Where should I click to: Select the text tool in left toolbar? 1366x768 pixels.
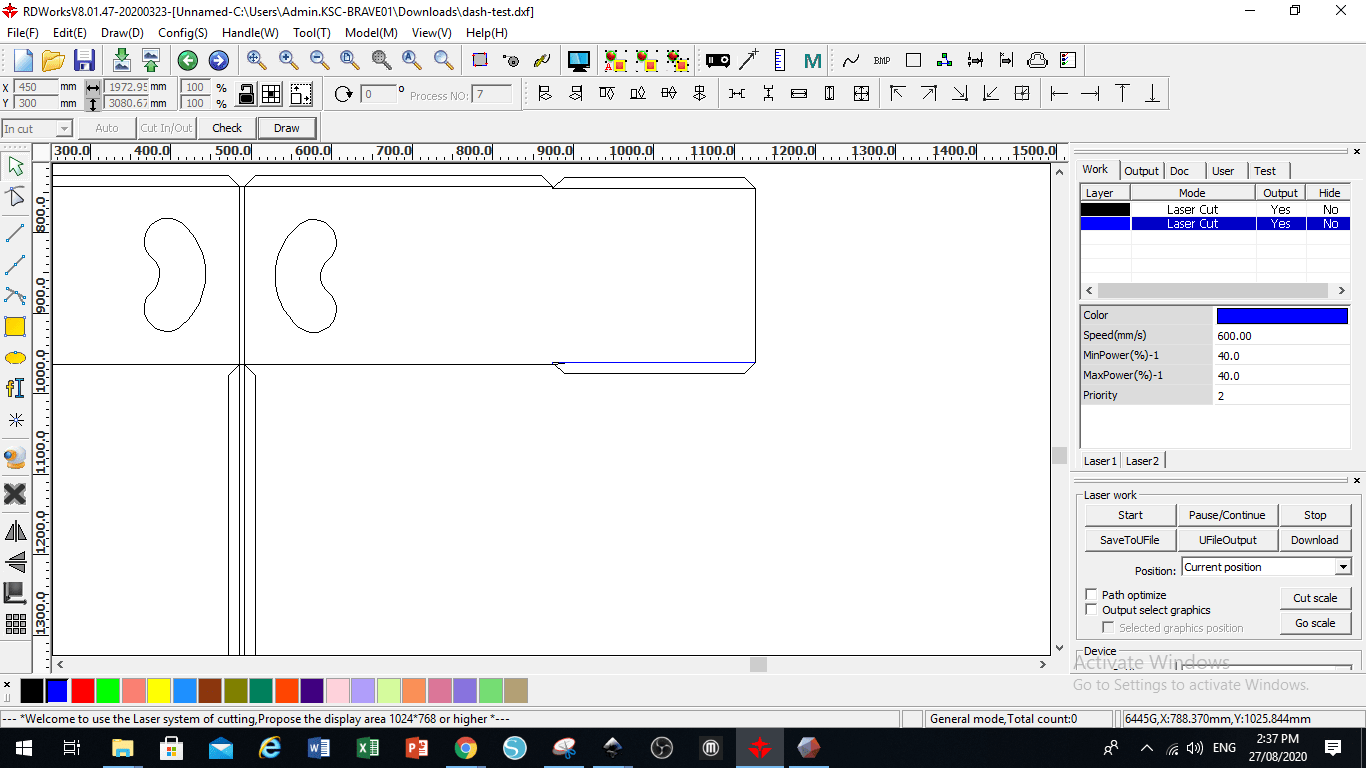(15, 388)
